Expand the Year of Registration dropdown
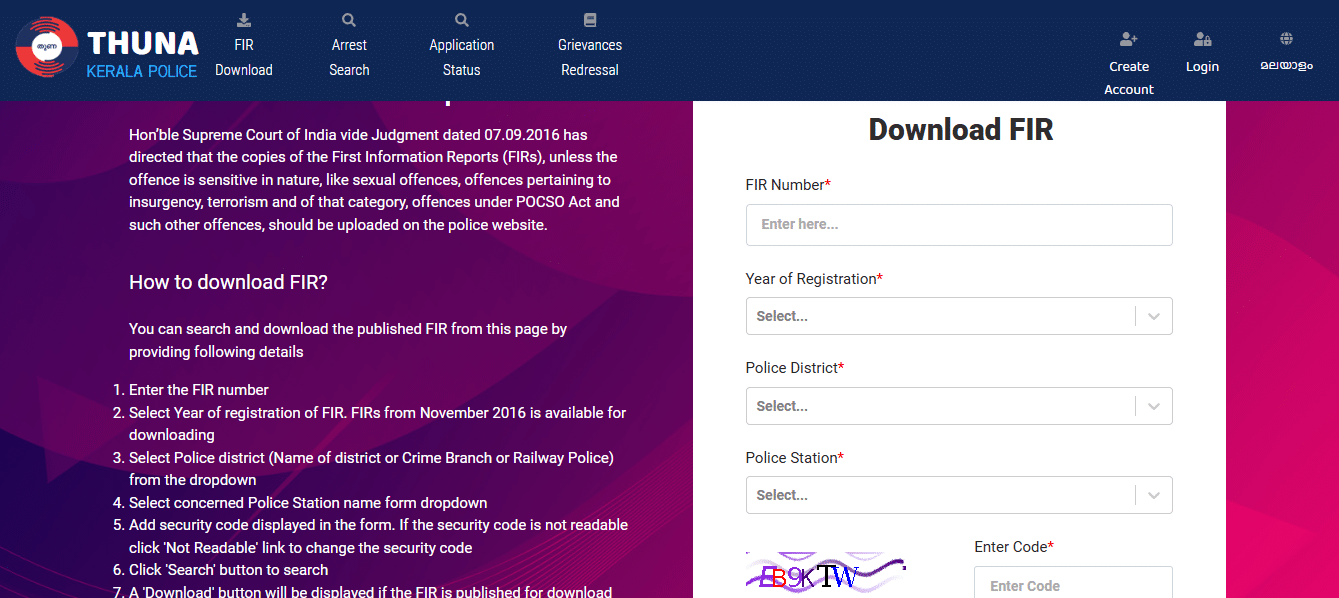1339x598 pixels. [959, 315]
